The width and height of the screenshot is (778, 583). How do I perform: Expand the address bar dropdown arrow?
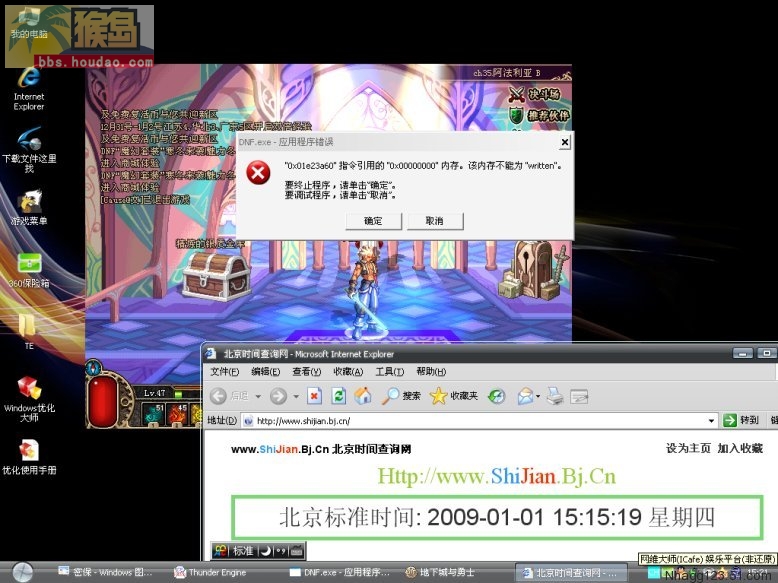point(711,421)
